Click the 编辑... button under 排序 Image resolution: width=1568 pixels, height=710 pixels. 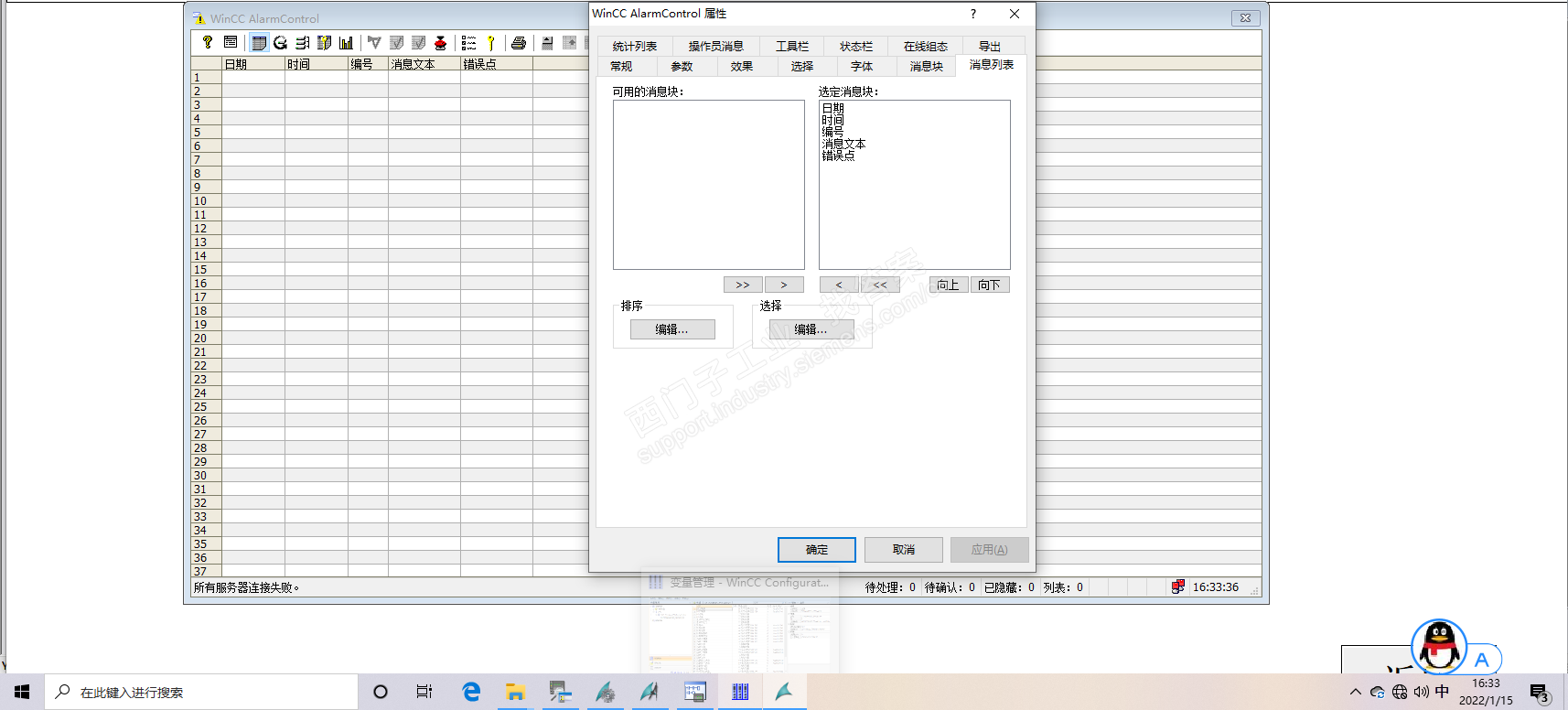point(672,329)
